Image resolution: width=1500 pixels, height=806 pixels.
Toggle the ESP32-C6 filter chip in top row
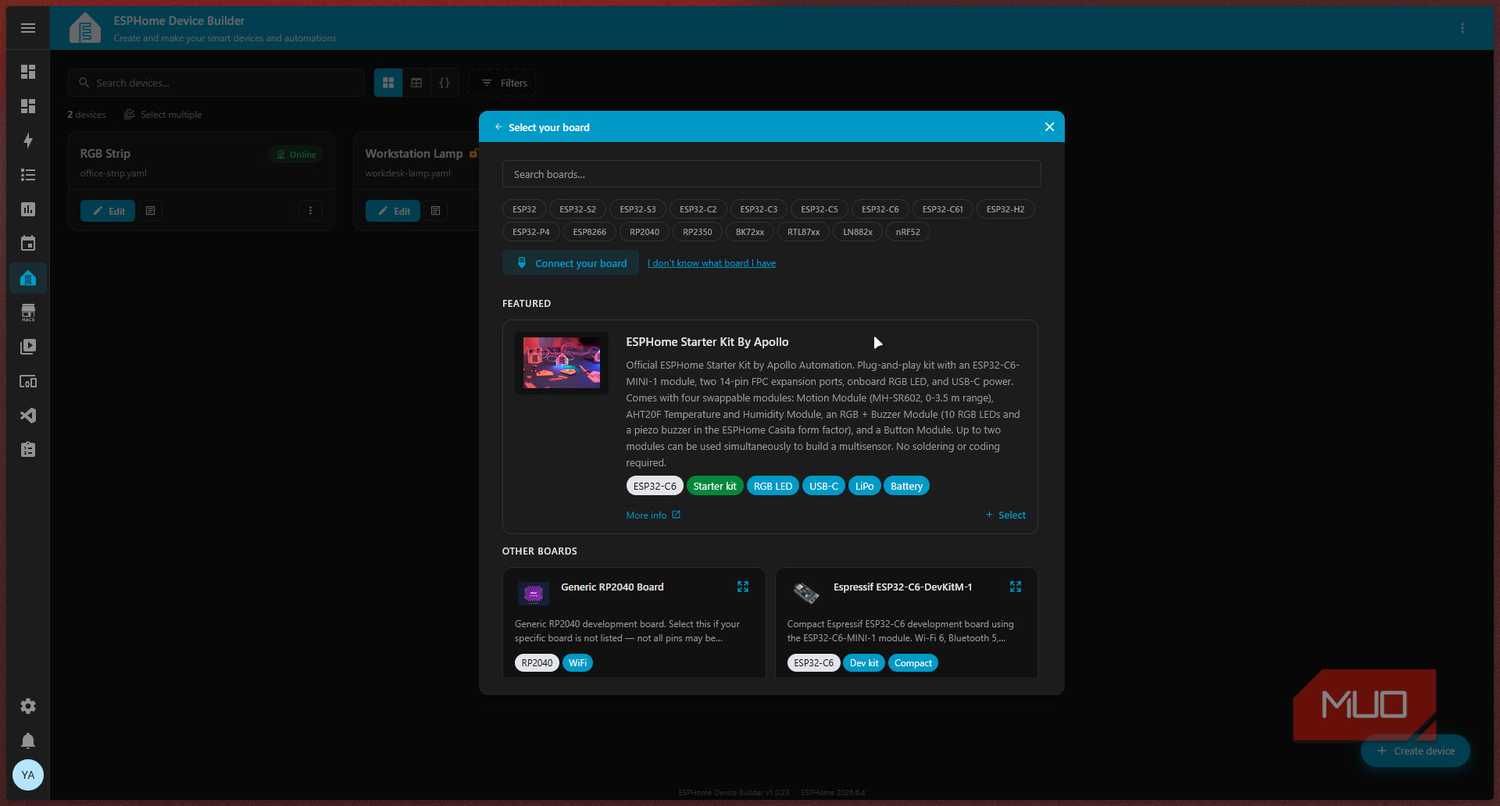tap(880, 209)
